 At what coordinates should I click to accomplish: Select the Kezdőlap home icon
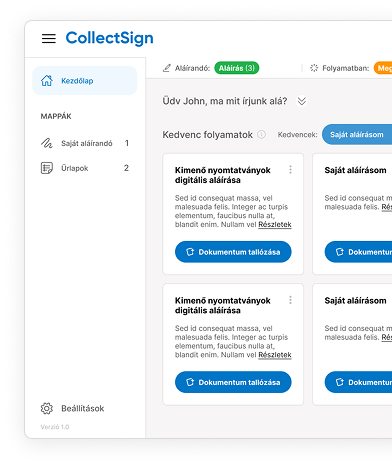pos(47,81)
